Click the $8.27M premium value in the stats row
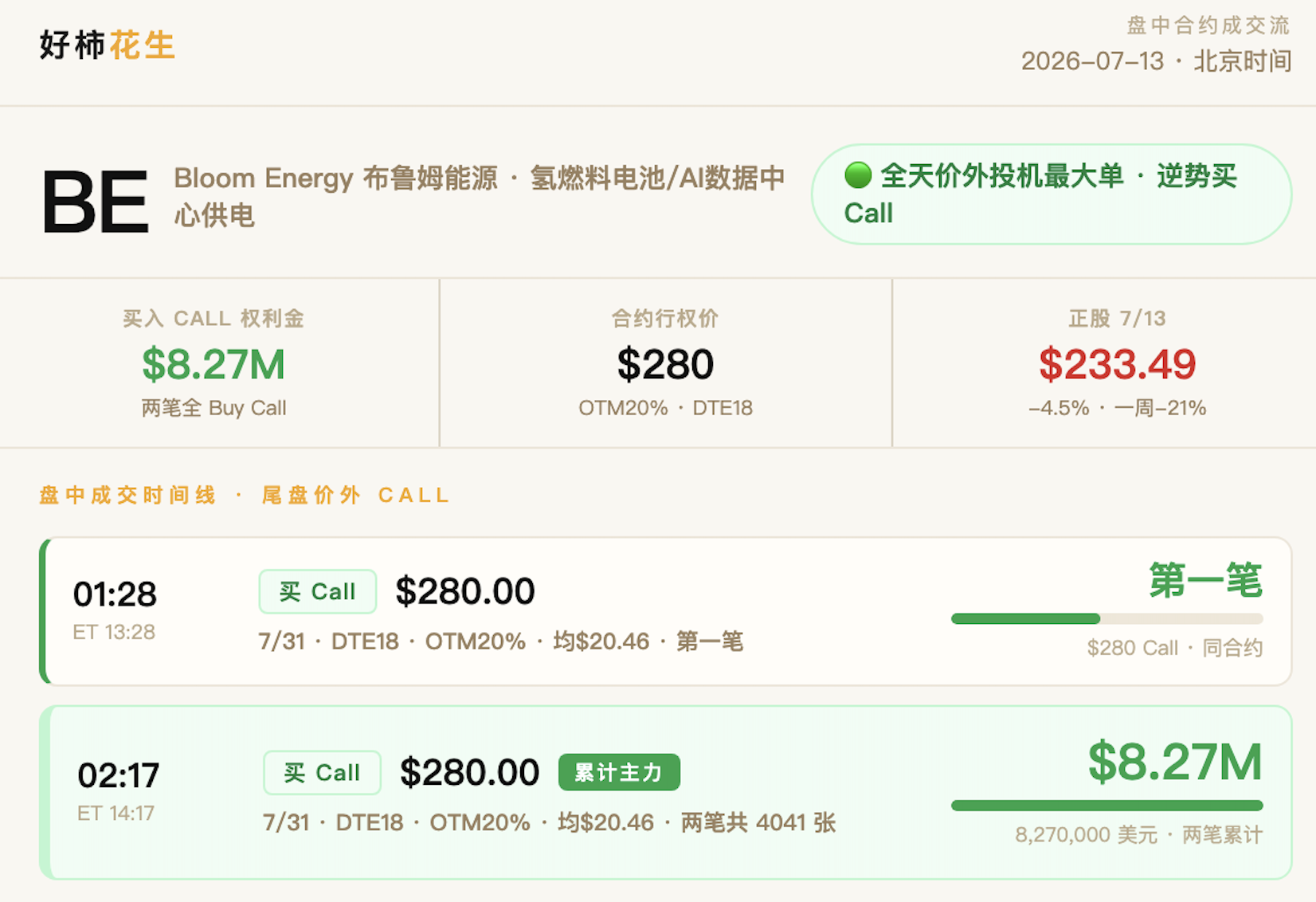Image resolution: width=1316 pixels, height=902 pixels. click(213, 364)
